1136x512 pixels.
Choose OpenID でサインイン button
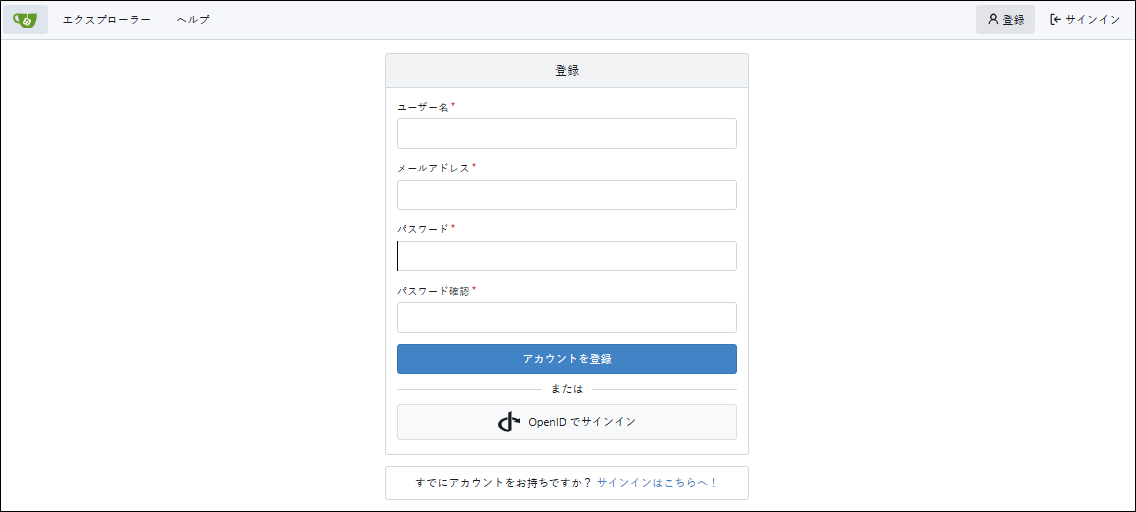pyautogui.click(x=566, y=422)
